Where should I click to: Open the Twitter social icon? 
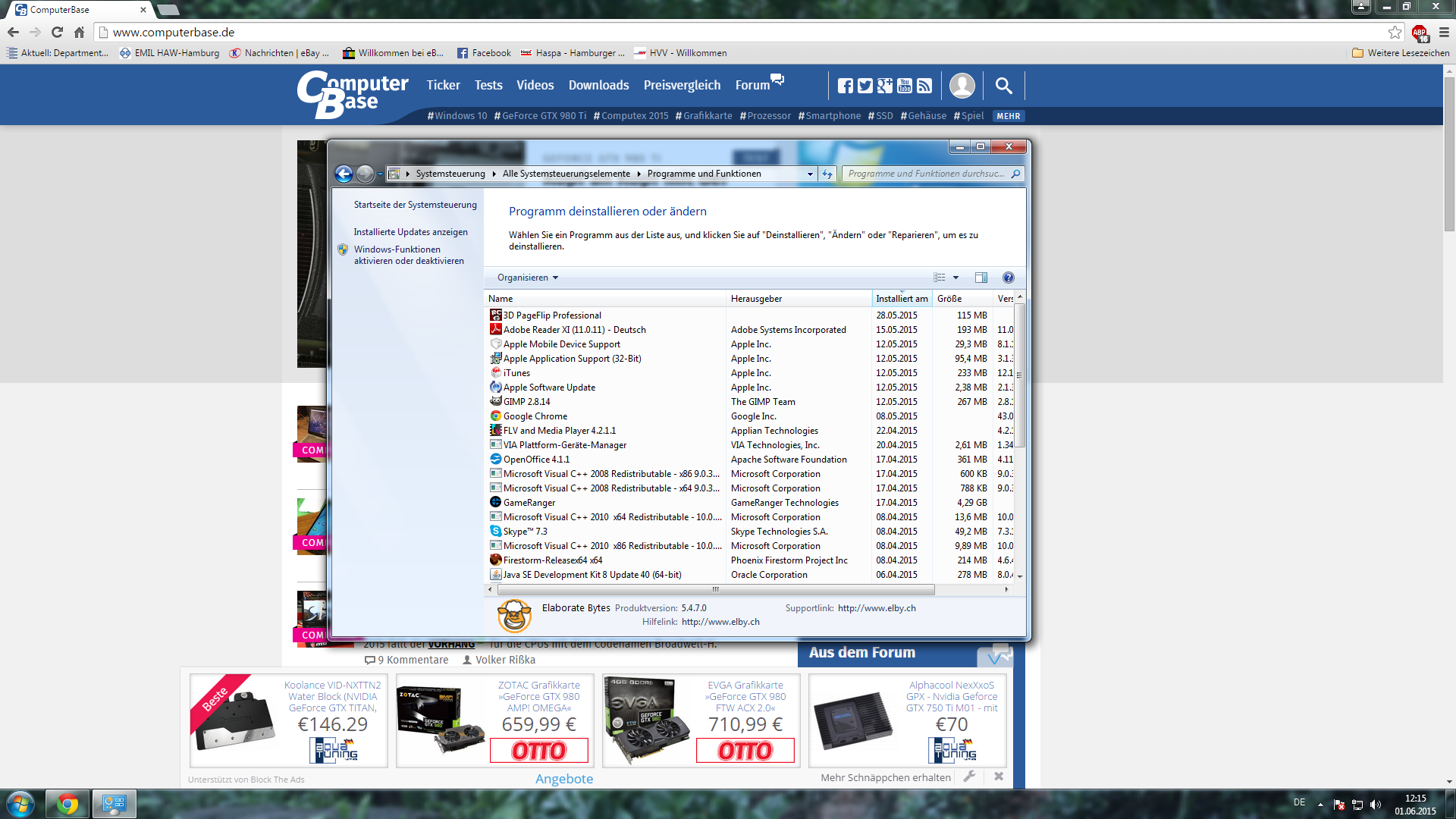(x=864, y=86)
